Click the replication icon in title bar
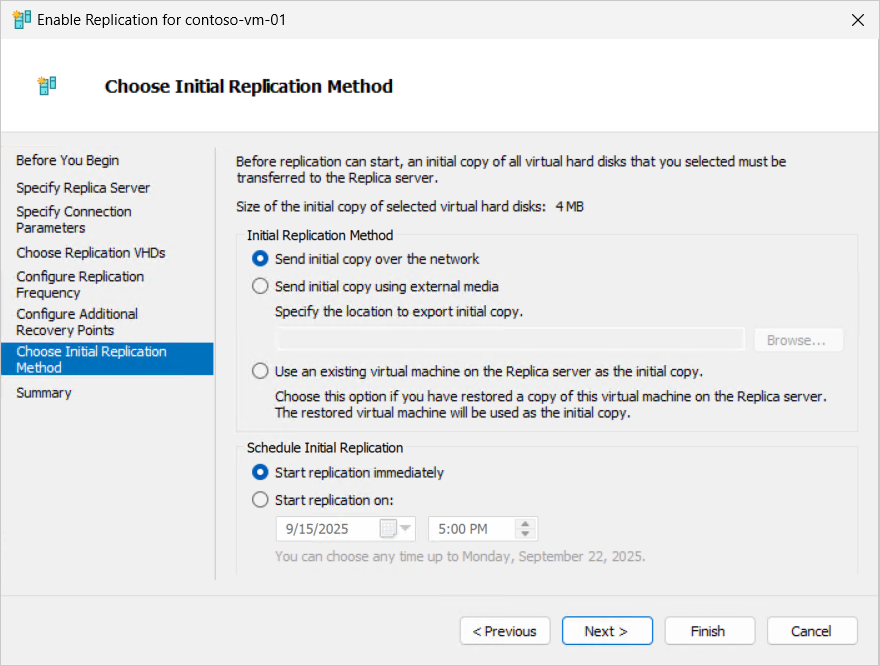This screenshot has width=880, height=666. [x=21, y=19]
